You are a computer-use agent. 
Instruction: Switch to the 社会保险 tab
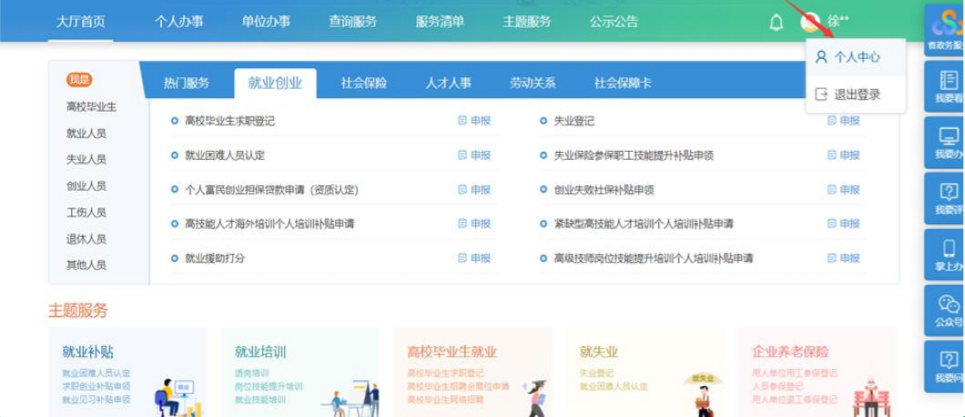click(363, 83)
